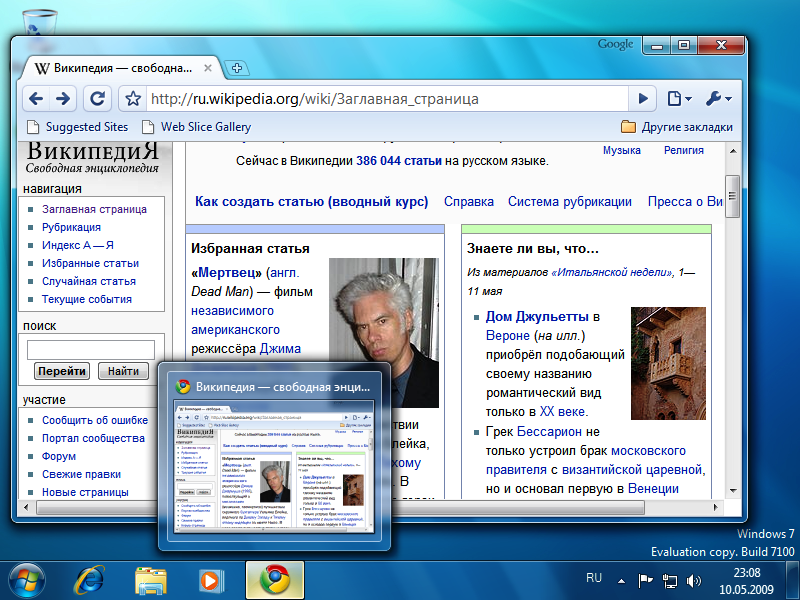This screenshot has height=600, width=800.
Task: Open the Windows Start menu
Action: (x=25, y=581)
